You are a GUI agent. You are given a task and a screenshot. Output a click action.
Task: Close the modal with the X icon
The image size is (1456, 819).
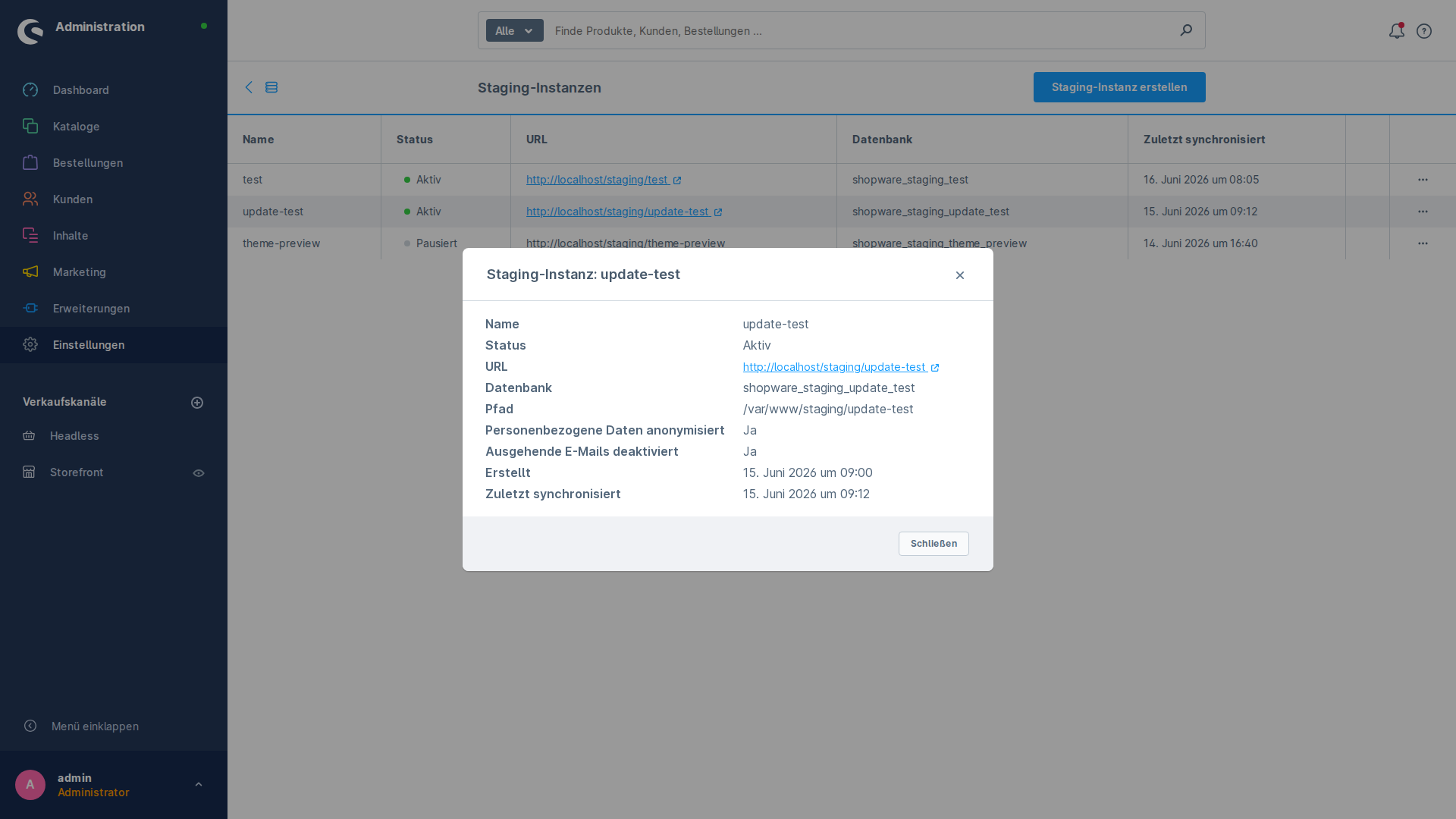(960, 275)
